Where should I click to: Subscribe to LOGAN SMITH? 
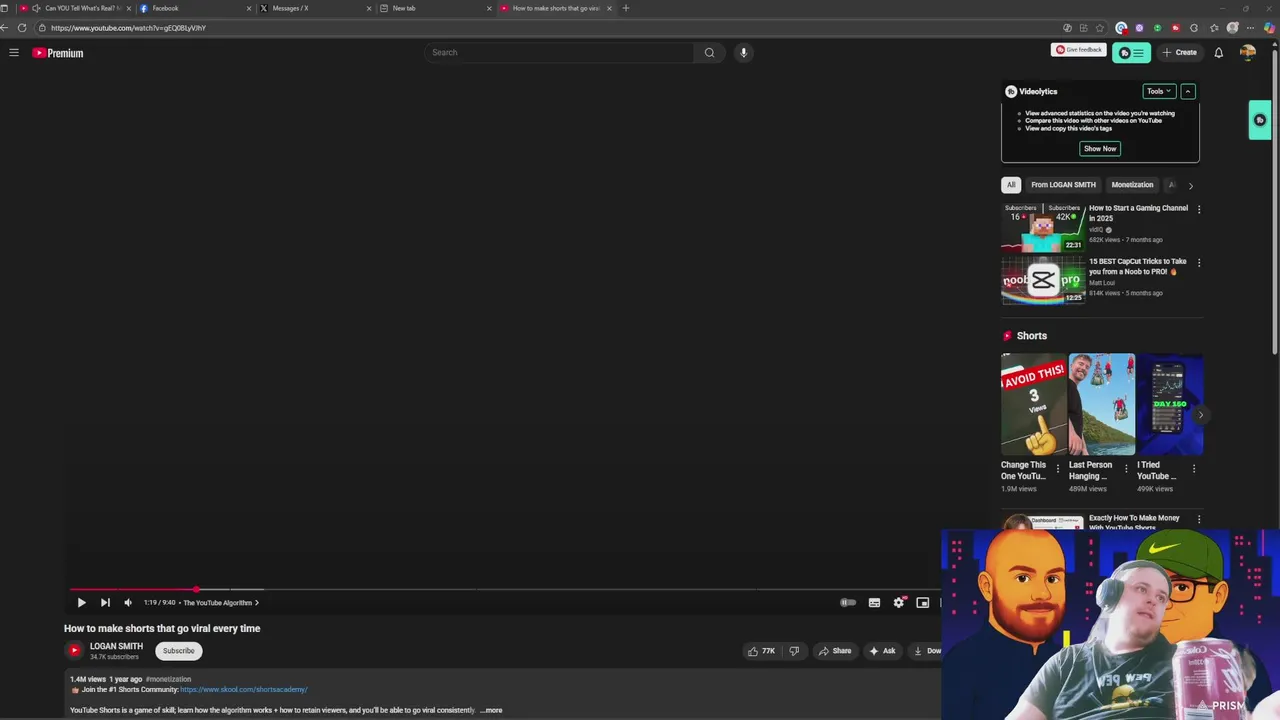pyautogui.click(x=179, y=651)
